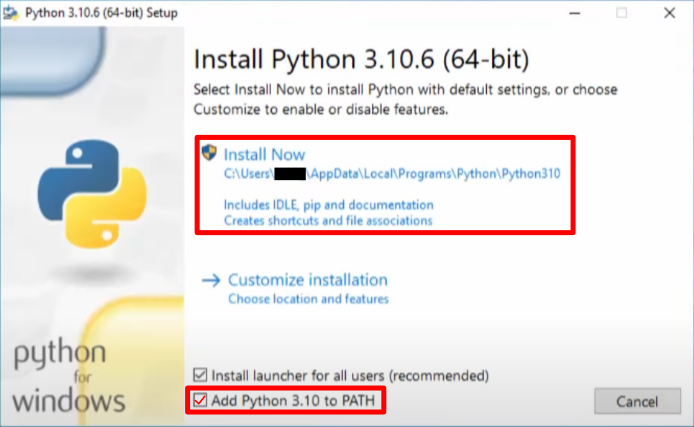Click 'Install launcher for all users (recommended)' label

pyautogui.click(x=350, y=376)
